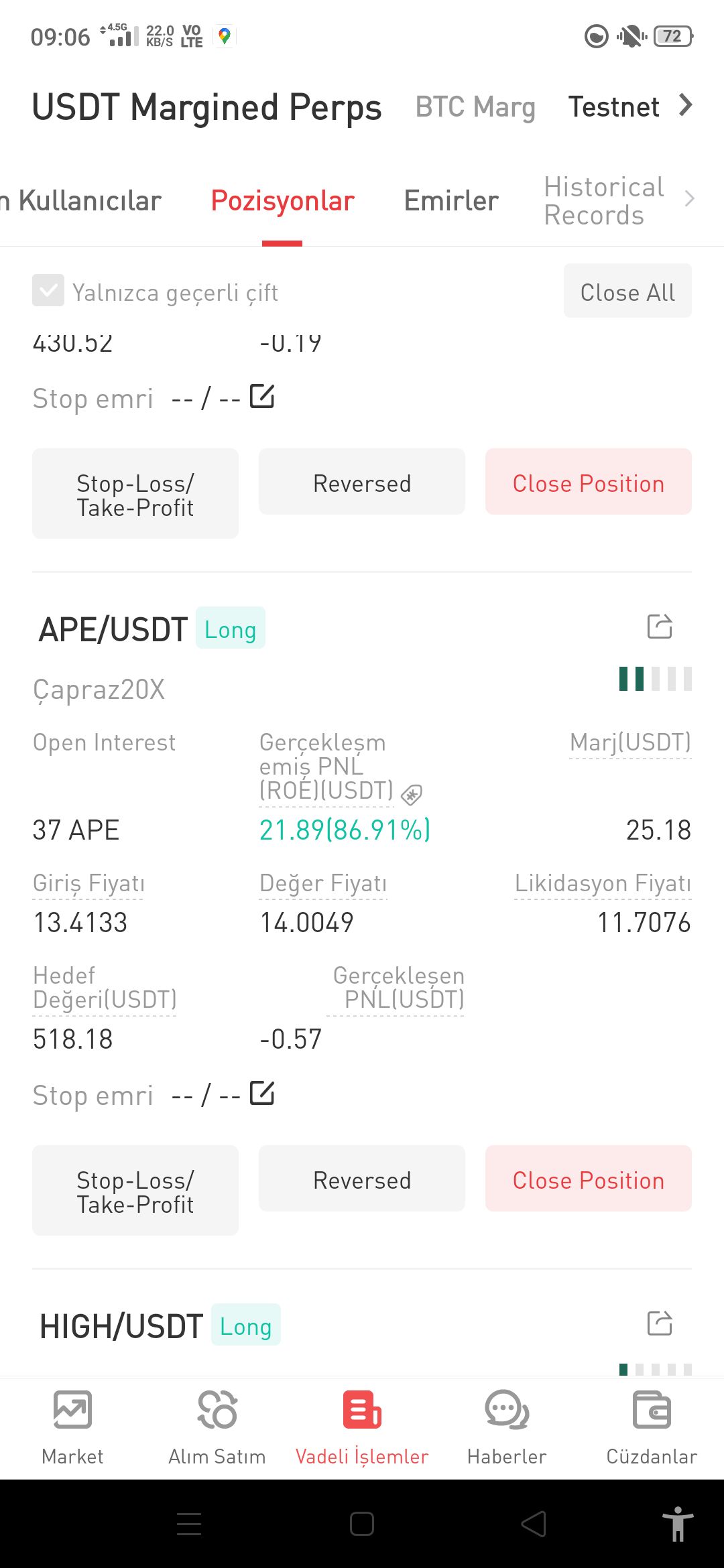Image resolution: width=724 pixels, height=1568 pixels.
Task: Toggle Yalnızca geçerli çift checkbox
Action: coord(48,290)
